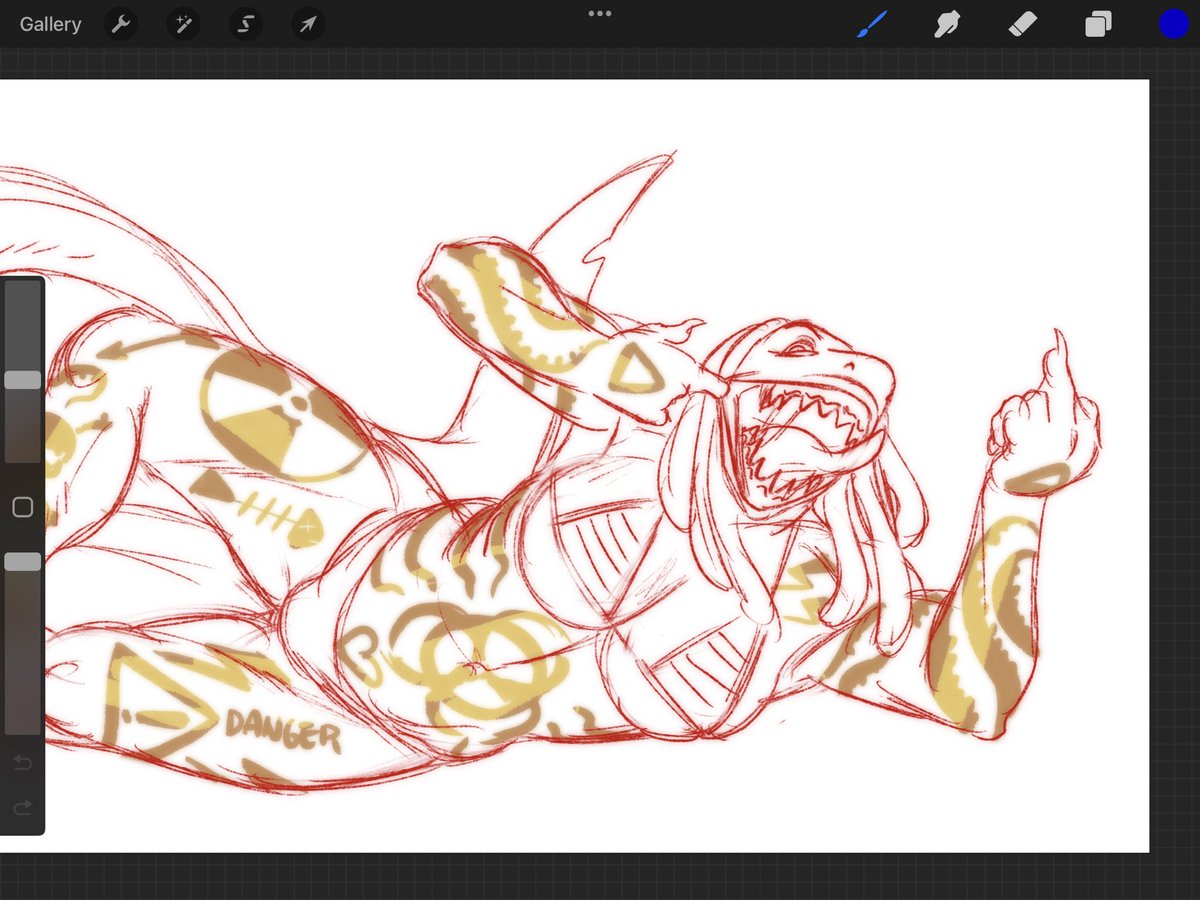Open the Adjustments magic wand menu
This screenshot has height=900, width=1200.
click(x=183, y=24)
